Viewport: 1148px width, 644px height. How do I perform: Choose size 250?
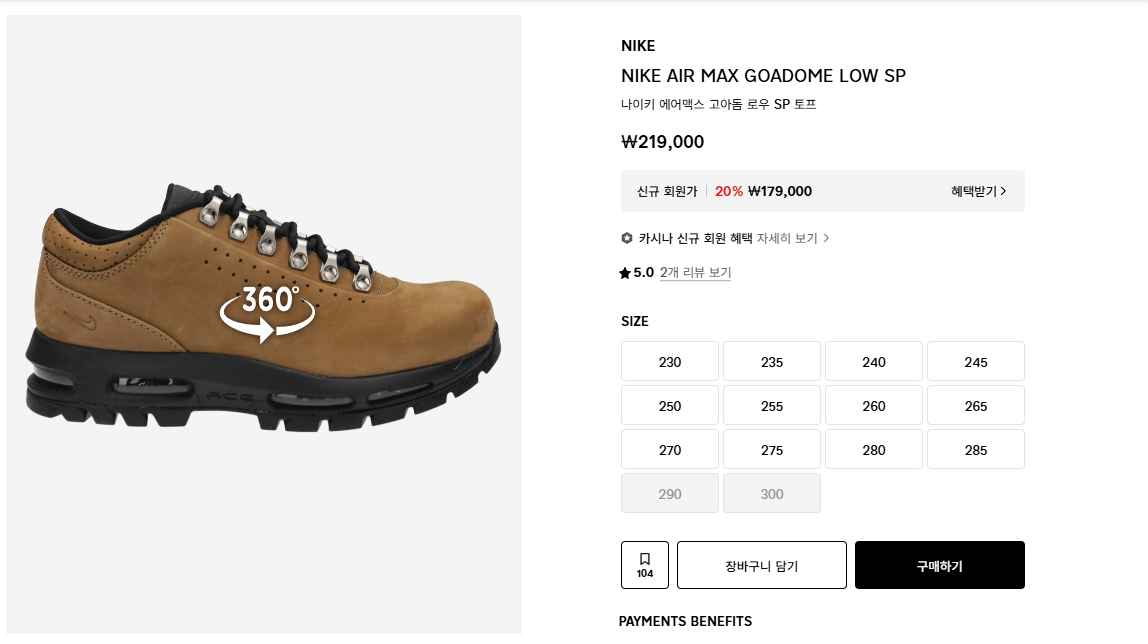670,405
